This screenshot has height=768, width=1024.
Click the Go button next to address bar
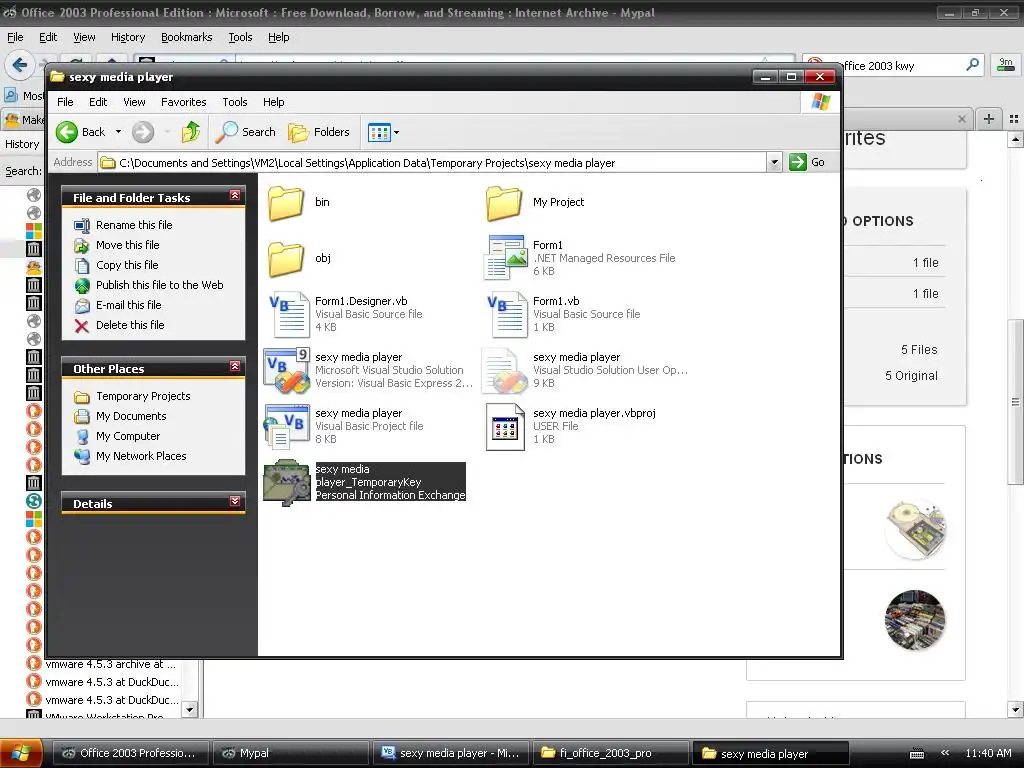click(x=807, y=163)
